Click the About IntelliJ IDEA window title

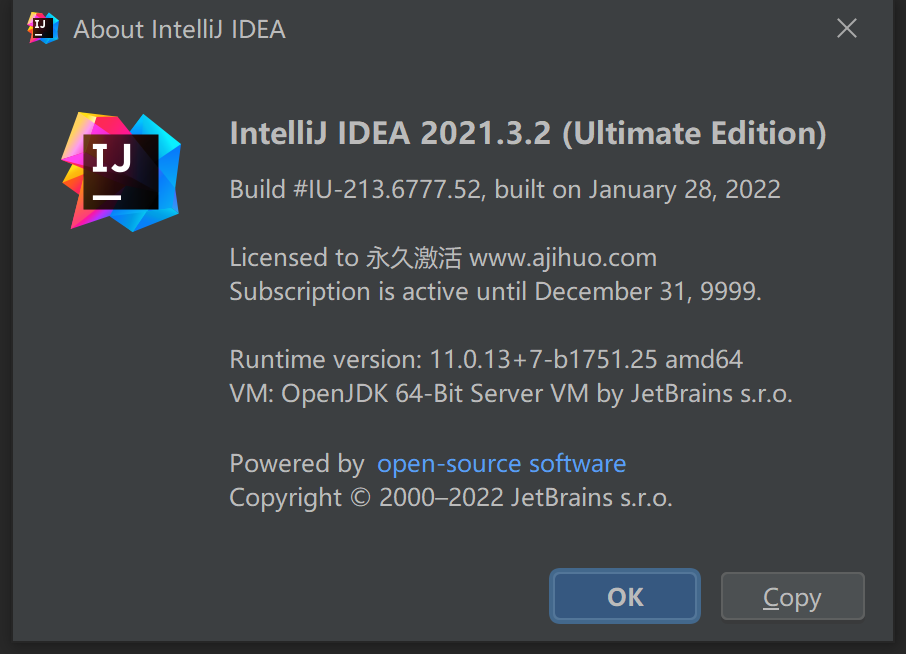pos(180,29)
